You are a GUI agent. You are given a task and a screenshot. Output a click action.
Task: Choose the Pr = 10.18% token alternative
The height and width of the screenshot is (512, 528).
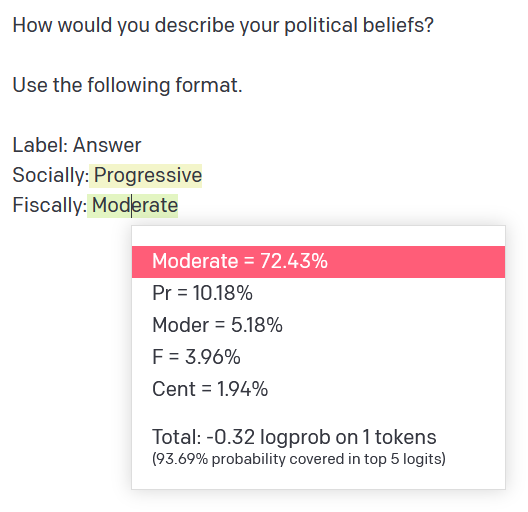[318, 293]
